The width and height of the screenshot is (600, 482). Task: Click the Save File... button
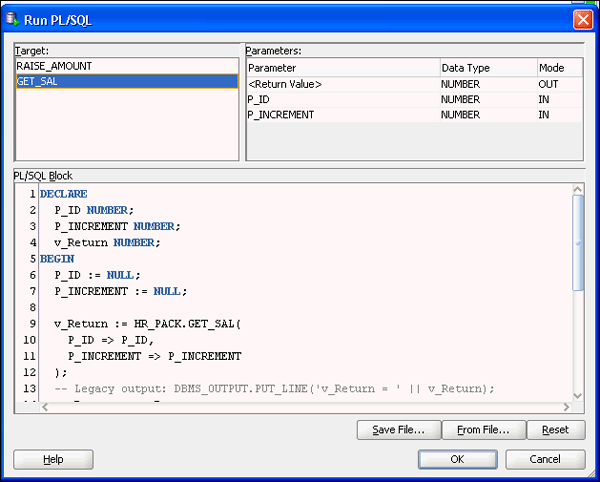click(399, 430)
